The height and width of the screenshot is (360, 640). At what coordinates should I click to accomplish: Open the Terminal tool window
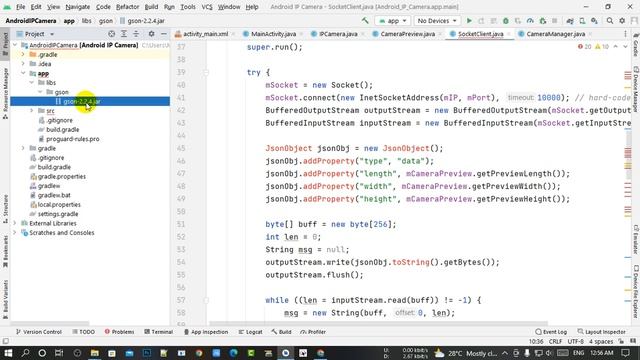(x=159, y=332)
